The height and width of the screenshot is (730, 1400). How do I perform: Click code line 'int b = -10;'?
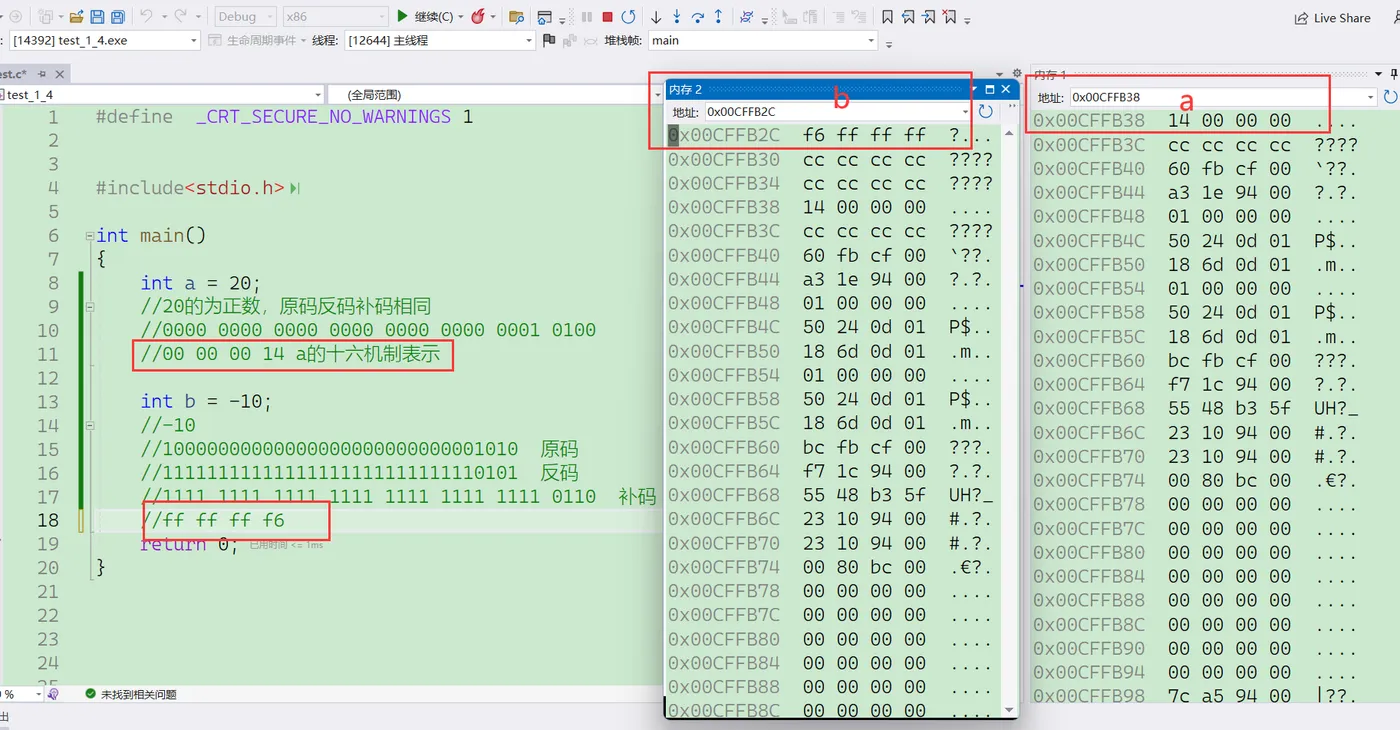point(206,401)
